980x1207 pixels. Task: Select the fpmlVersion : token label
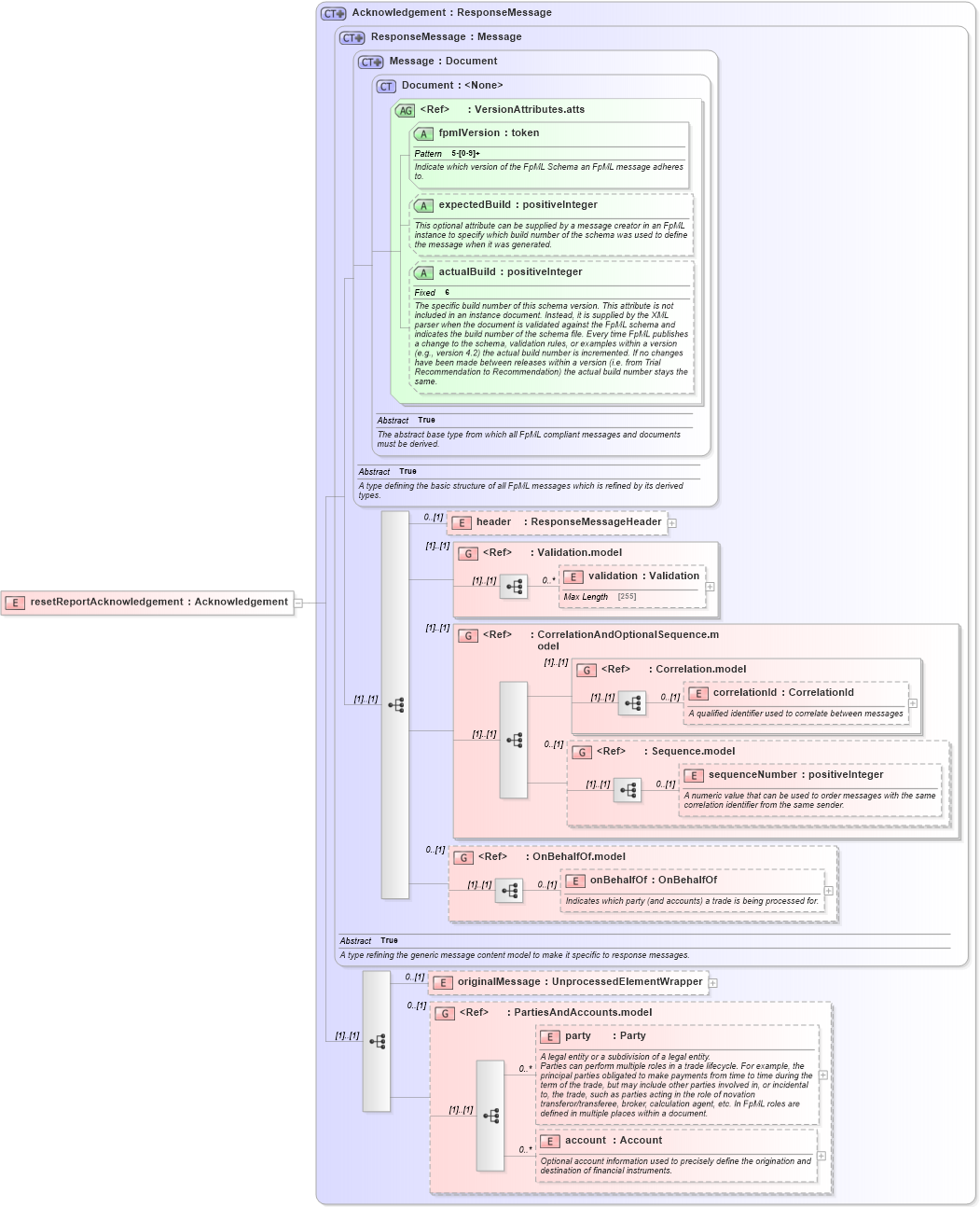[489, 133]
